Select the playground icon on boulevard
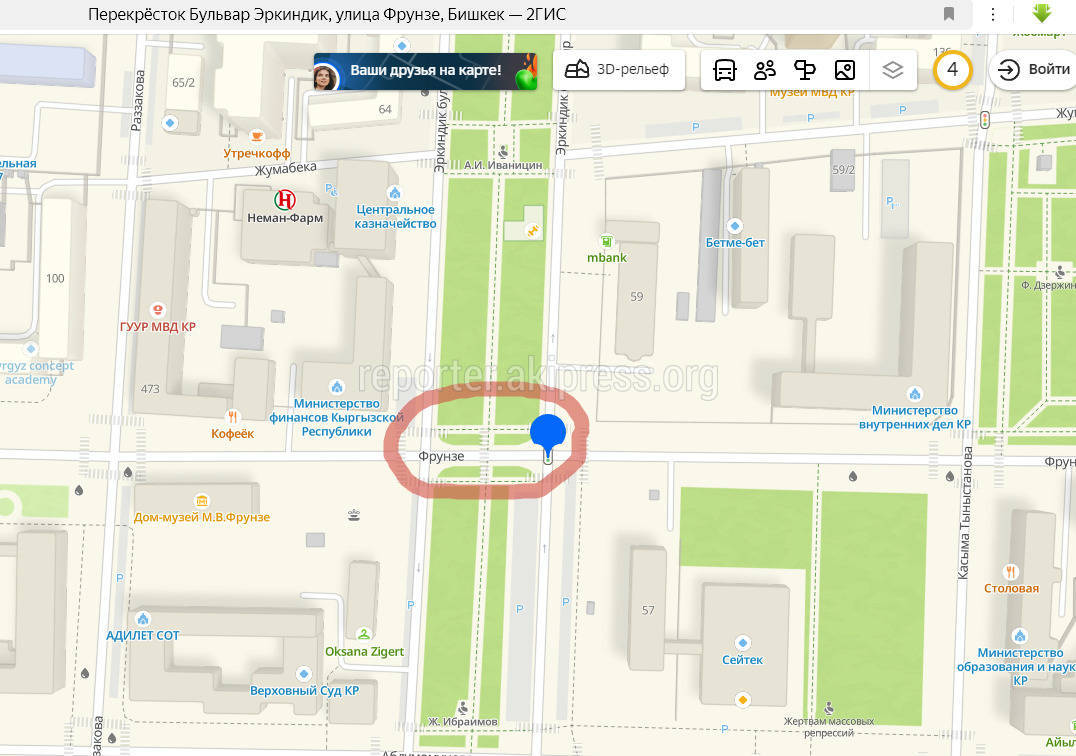The image size is (1076, 756). [533, 231]
